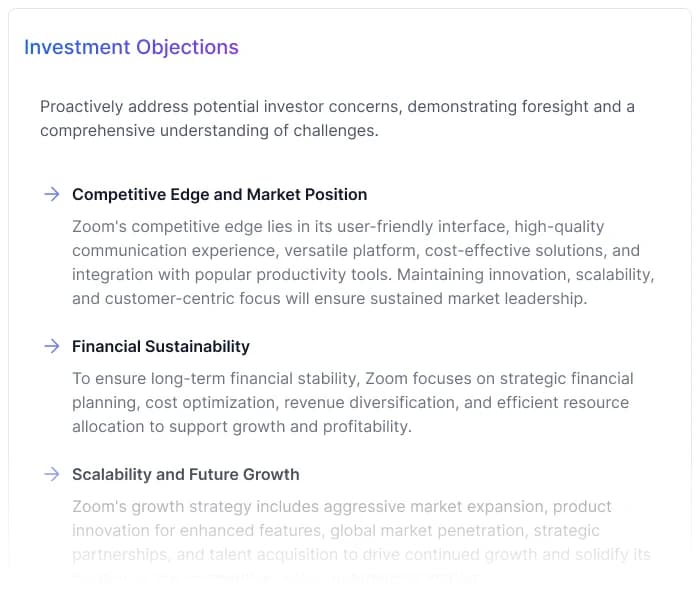Click the line starting "Zoom's competitive edge lies"
The image size is (700, 600).
(338, 226)
